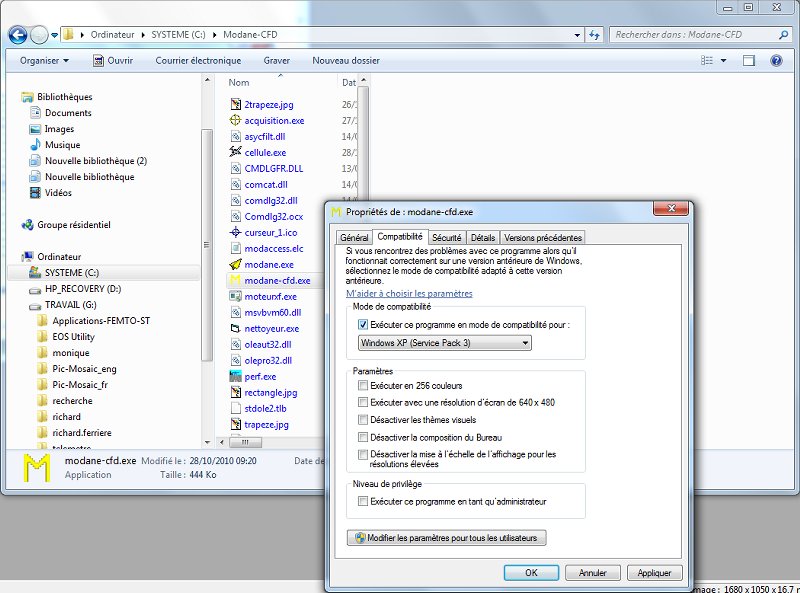Click the Musique library icon
800x593 pixels.
pyautogui.click(x=35, y=144)
